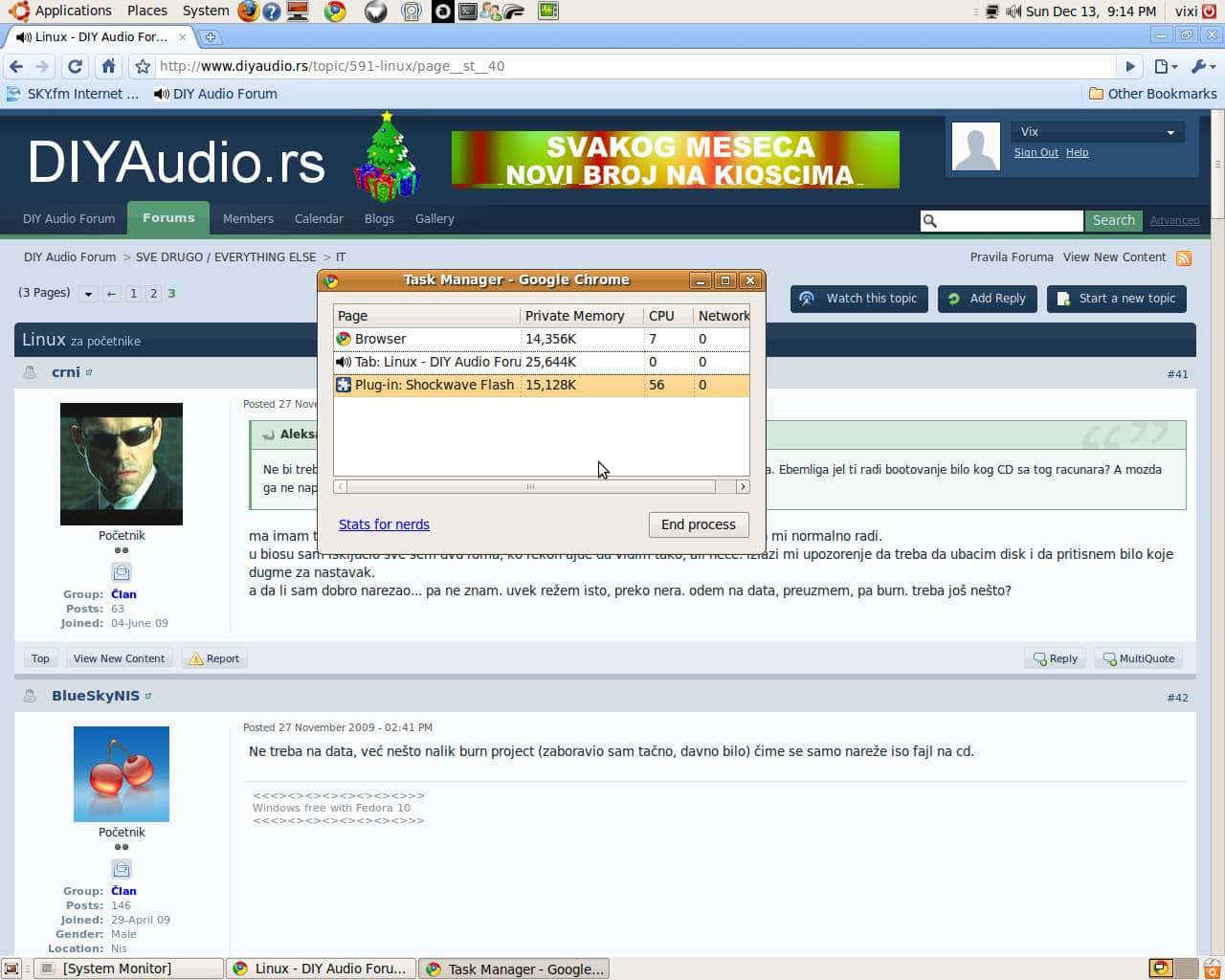Image resolution: width=1225 pixels, height=980 pixels.
Task: Click the Search button
Action: click(1114, 221)
